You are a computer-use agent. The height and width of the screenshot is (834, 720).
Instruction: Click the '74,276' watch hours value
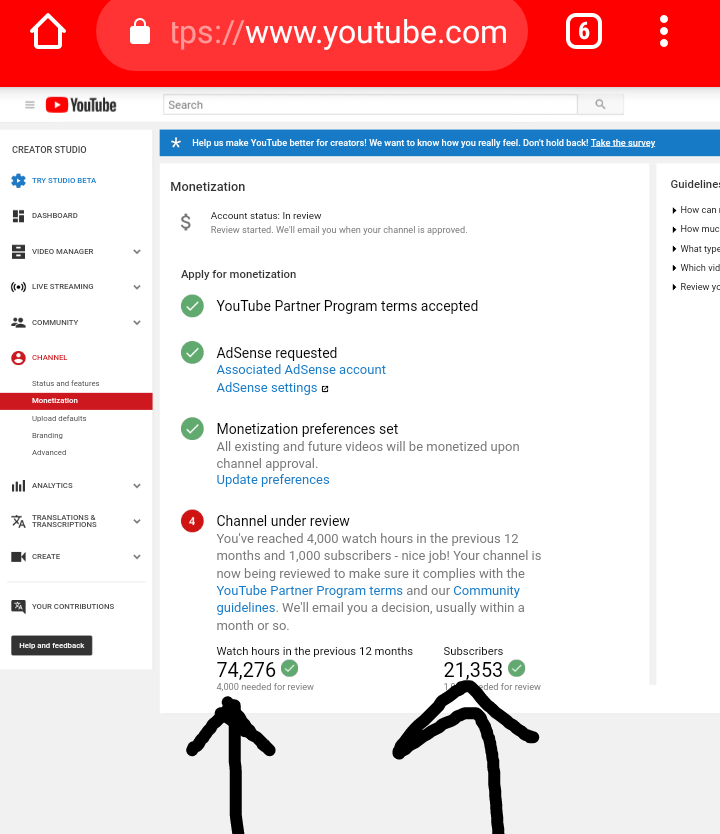[246, 670]
